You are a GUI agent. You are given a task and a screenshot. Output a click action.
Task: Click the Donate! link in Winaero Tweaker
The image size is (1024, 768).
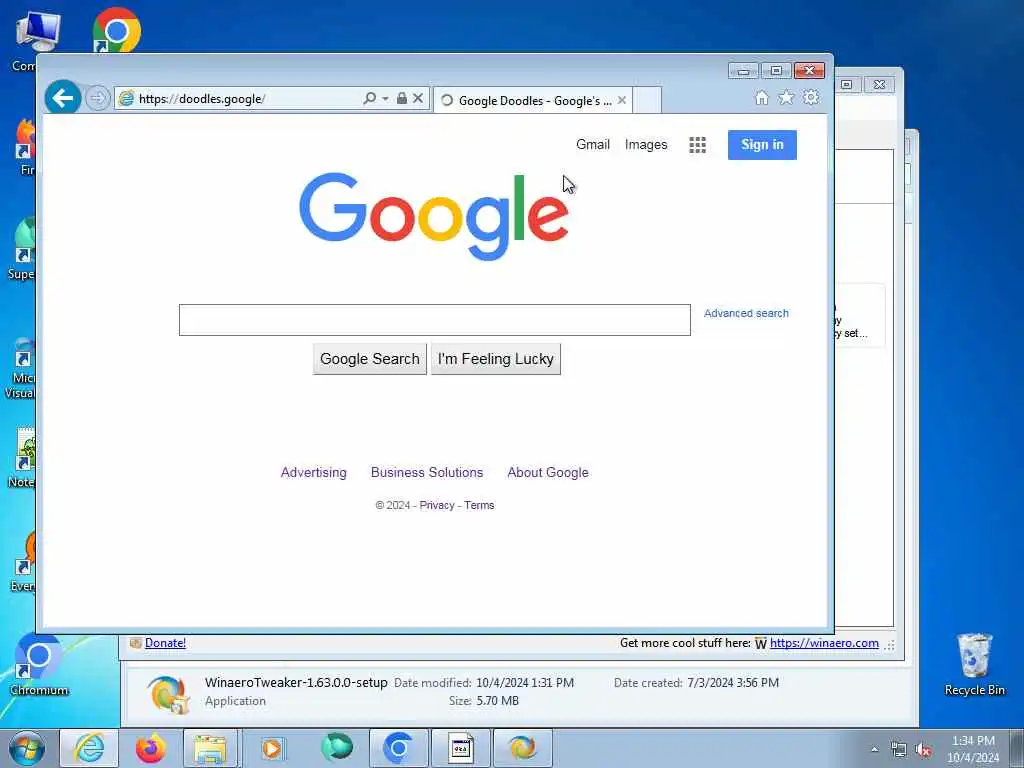(165, 643)
